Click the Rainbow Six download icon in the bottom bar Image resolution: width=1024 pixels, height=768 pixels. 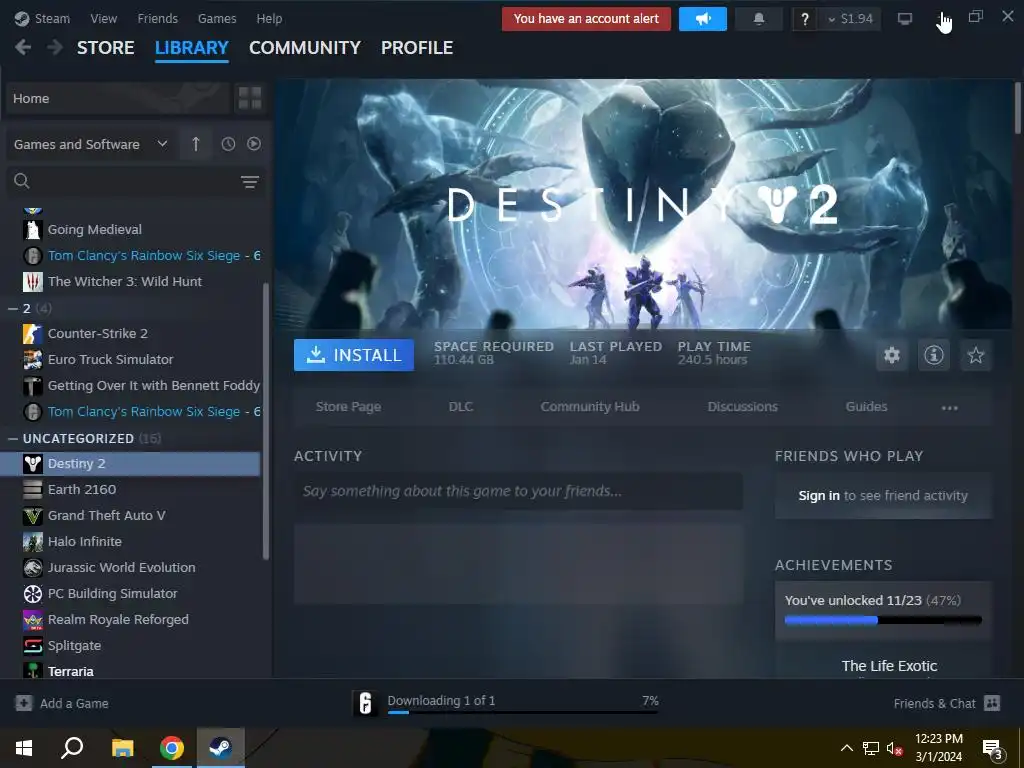(365, 703)
